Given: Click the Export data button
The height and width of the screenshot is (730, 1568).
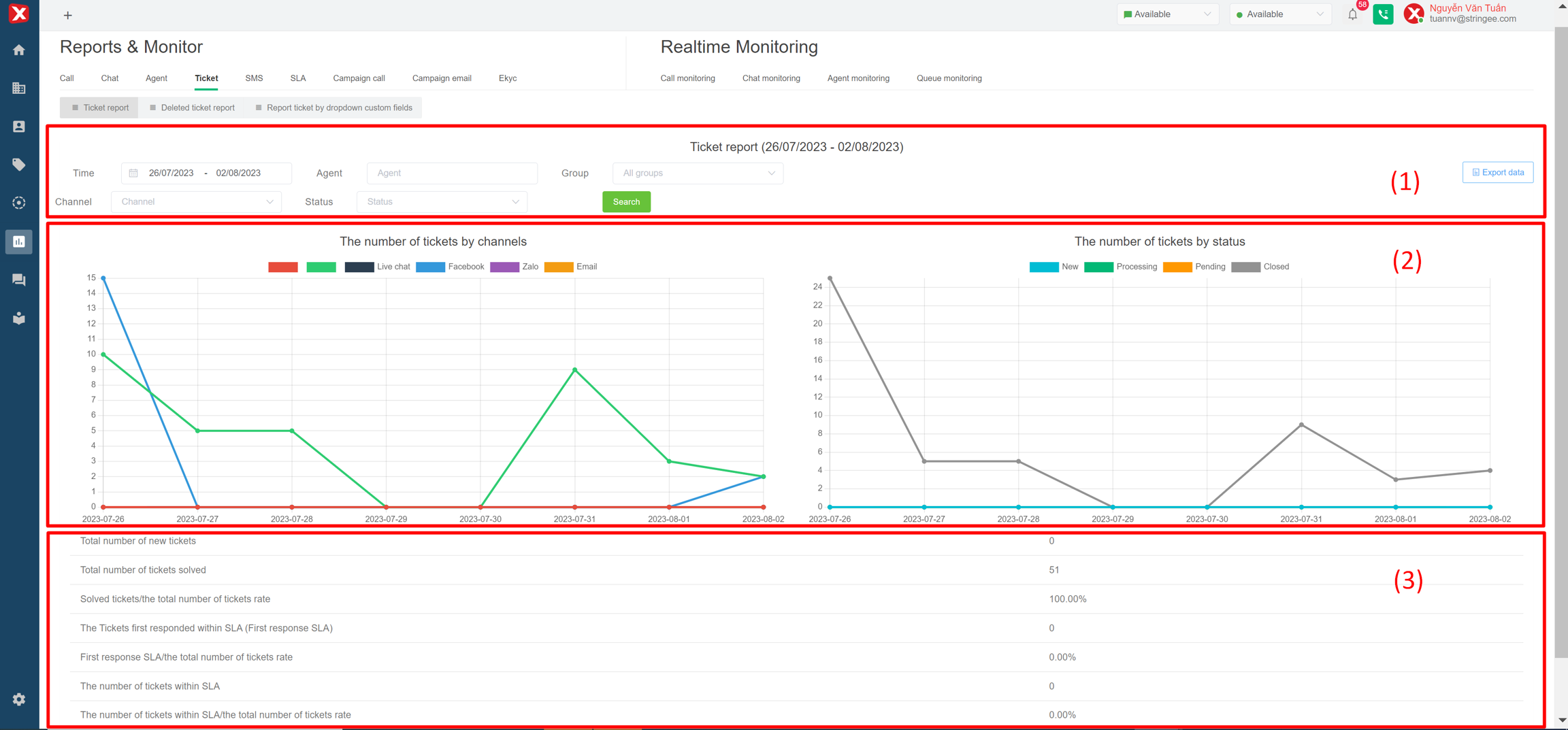Looking at the screenshot, I should (x=1497, y=172).
